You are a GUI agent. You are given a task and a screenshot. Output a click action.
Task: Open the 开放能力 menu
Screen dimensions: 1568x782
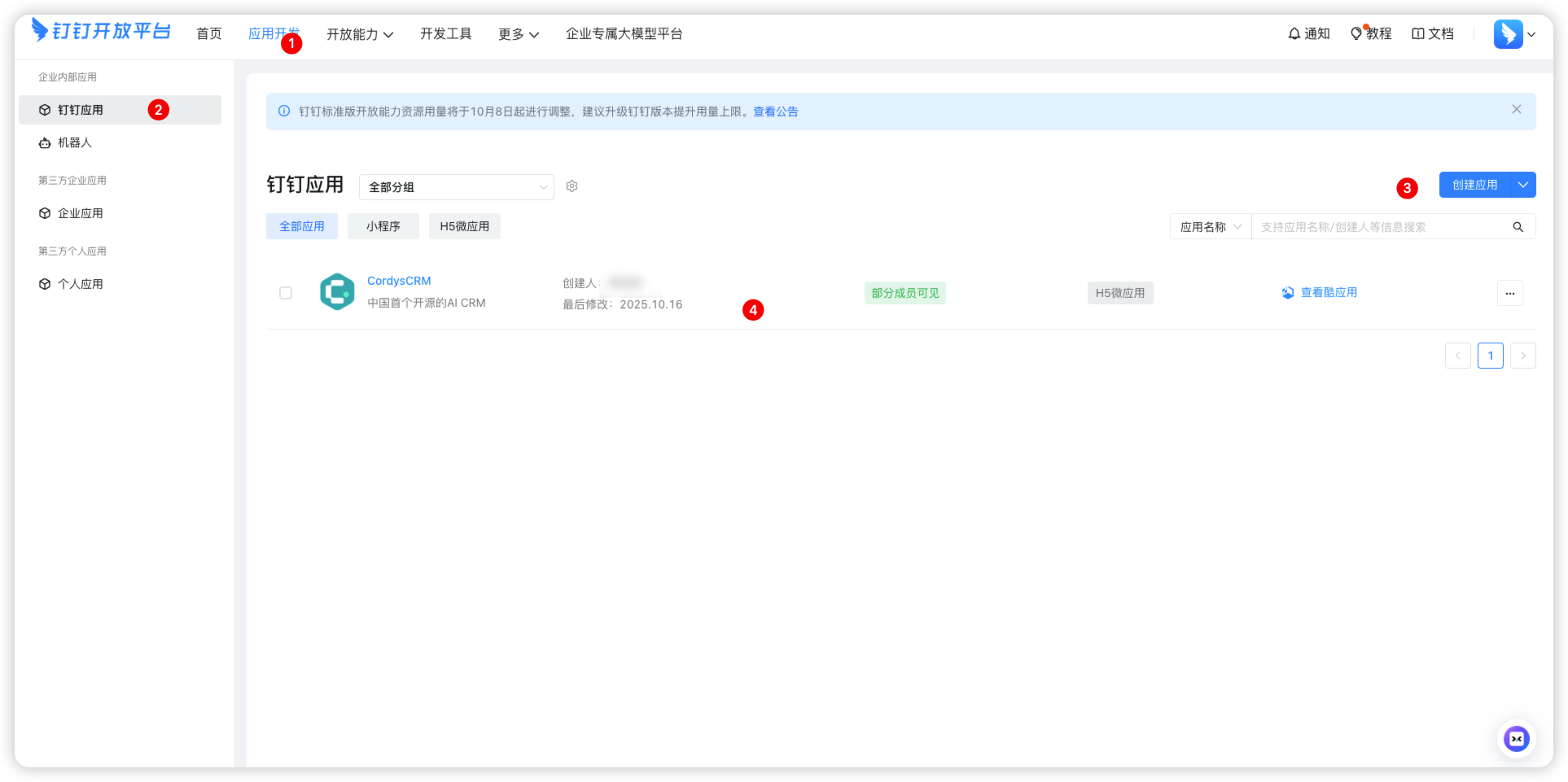point(360,34)
